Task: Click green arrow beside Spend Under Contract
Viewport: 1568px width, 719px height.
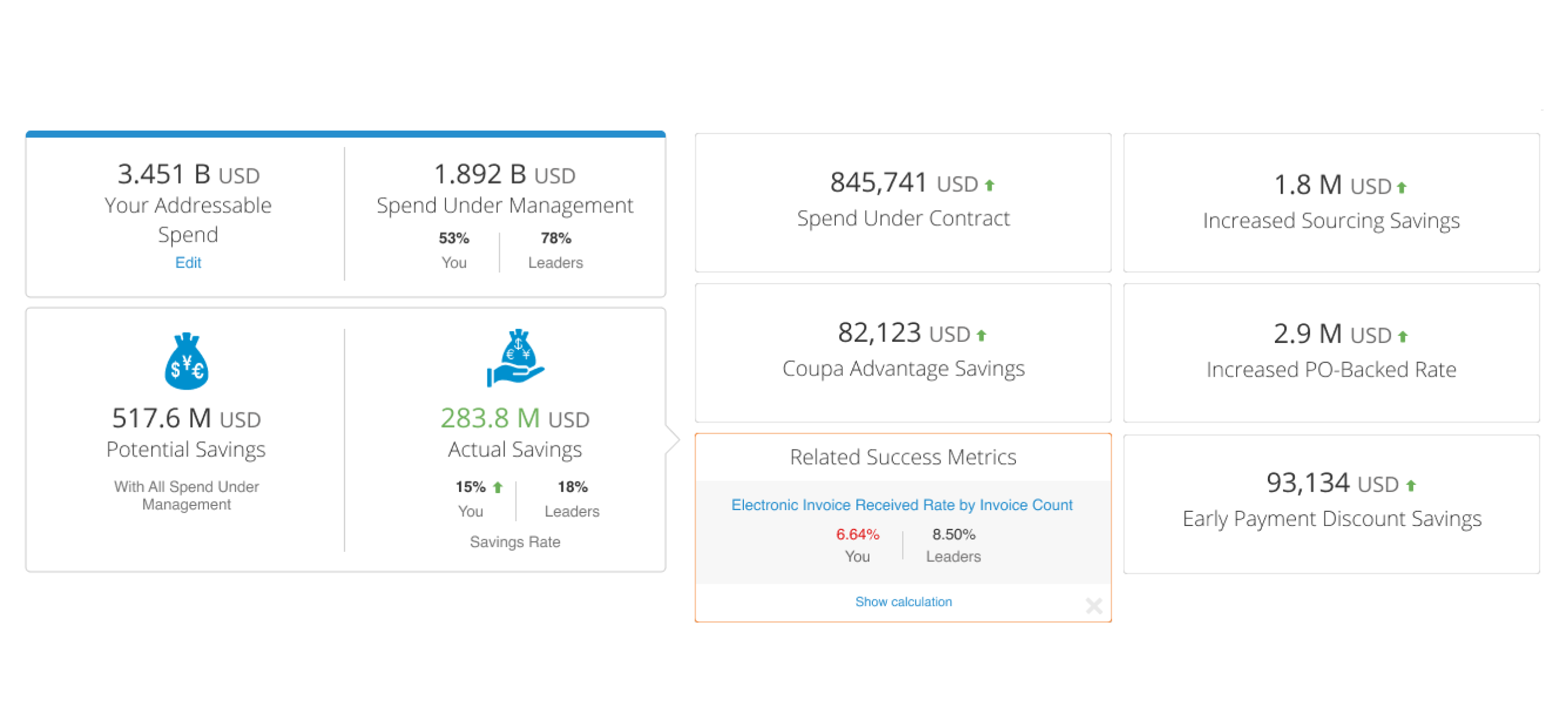Action: 989,185
